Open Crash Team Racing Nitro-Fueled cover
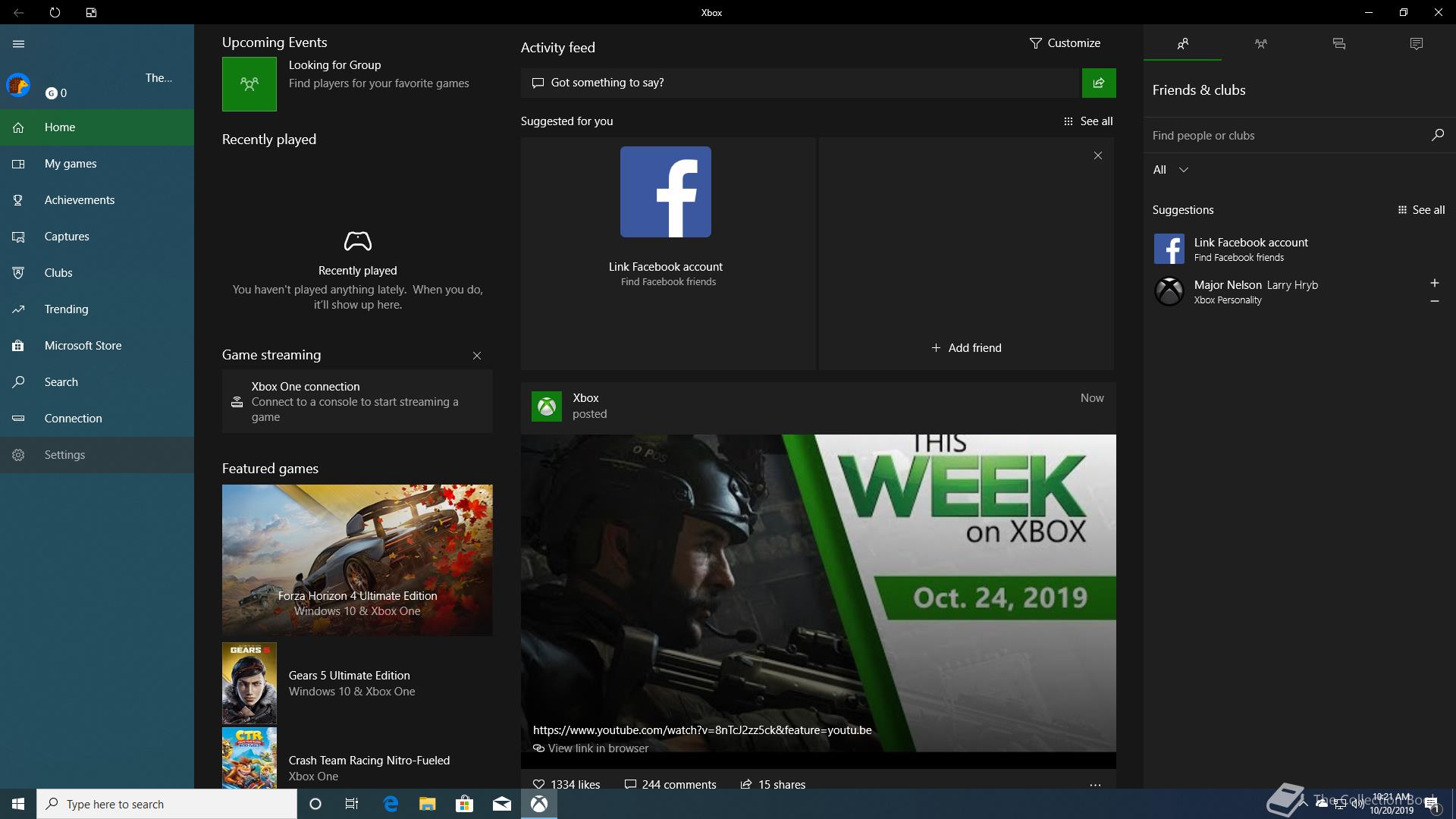1456x819 pixels. click(249, 758)
